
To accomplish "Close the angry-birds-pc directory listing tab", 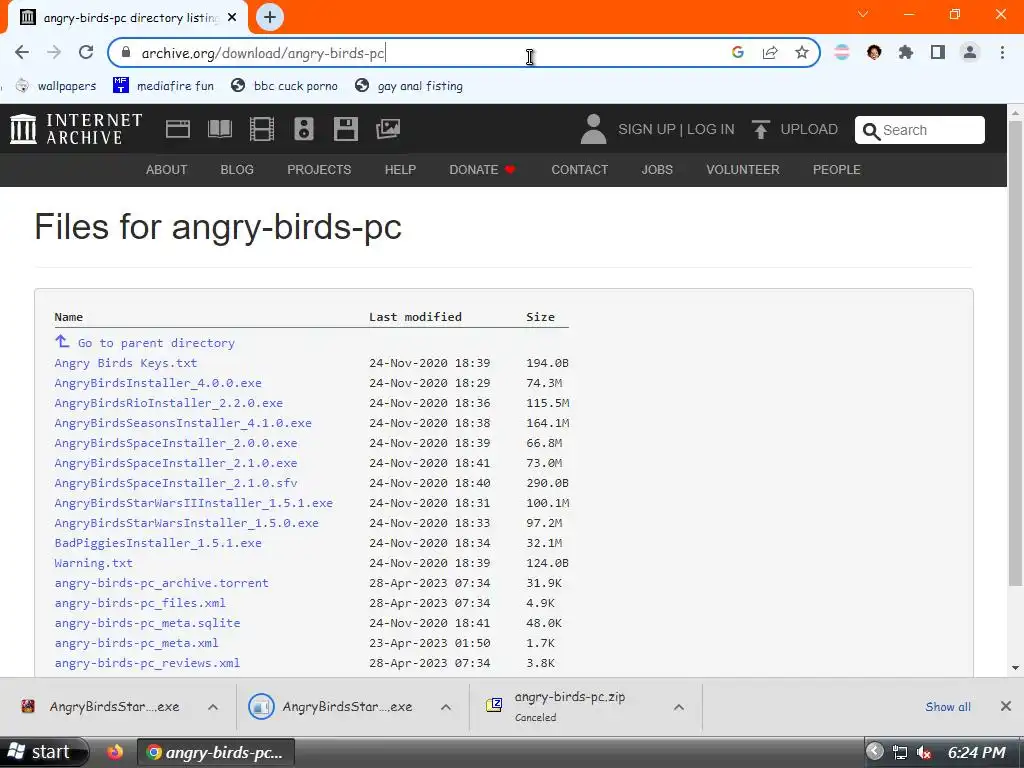I will pyautogui.click(x=232, y=18).
